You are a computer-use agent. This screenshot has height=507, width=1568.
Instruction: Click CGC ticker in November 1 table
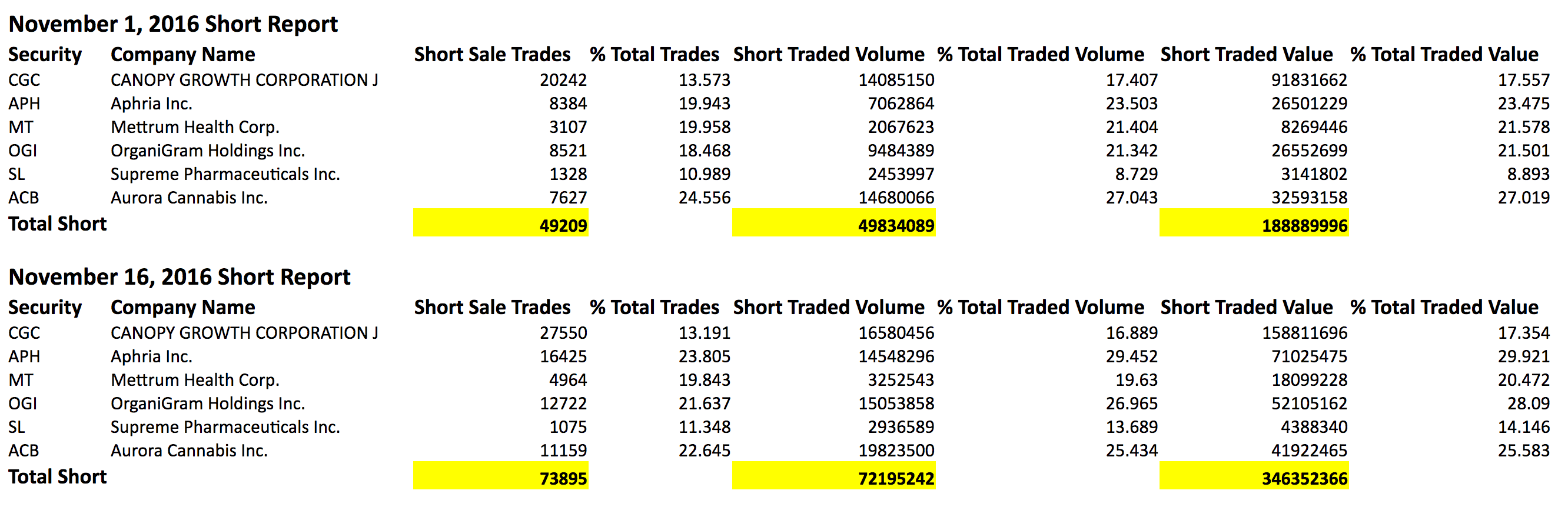(x=24, y=79)
